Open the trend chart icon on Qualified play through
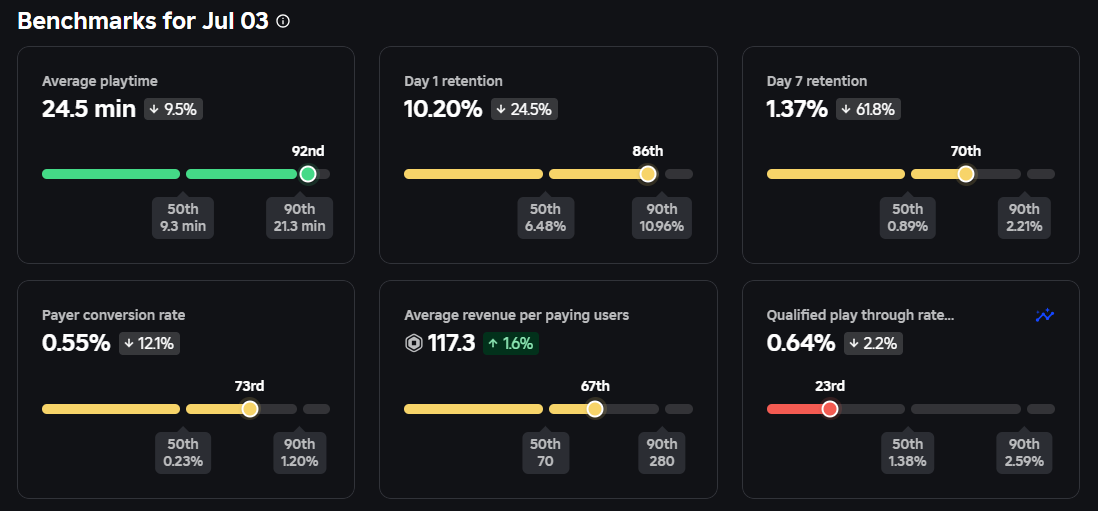 click(x=1045, y=315)
